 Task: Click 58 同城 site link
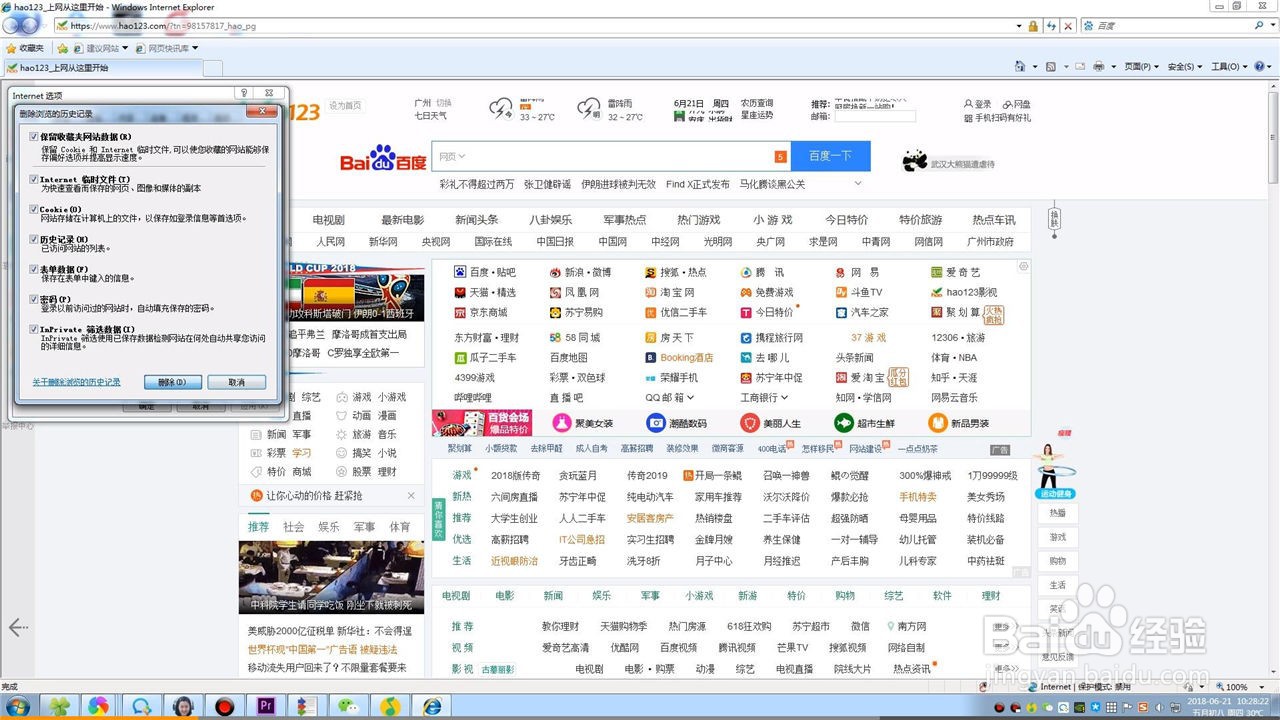tap(575, 338)
